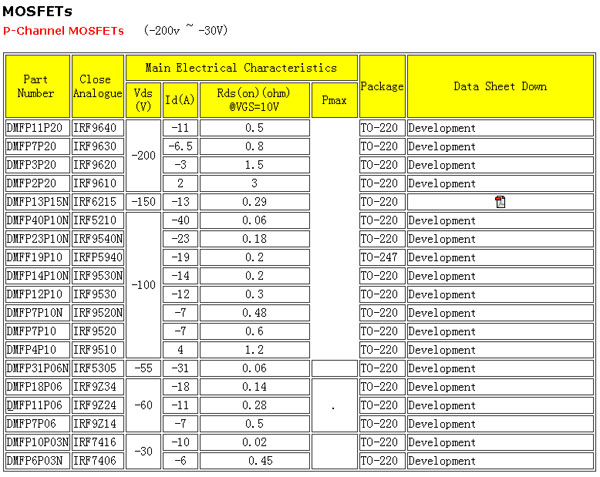Select part number DMFP11P06
Viewport: 600px width, 477px height.
[34, 405]
